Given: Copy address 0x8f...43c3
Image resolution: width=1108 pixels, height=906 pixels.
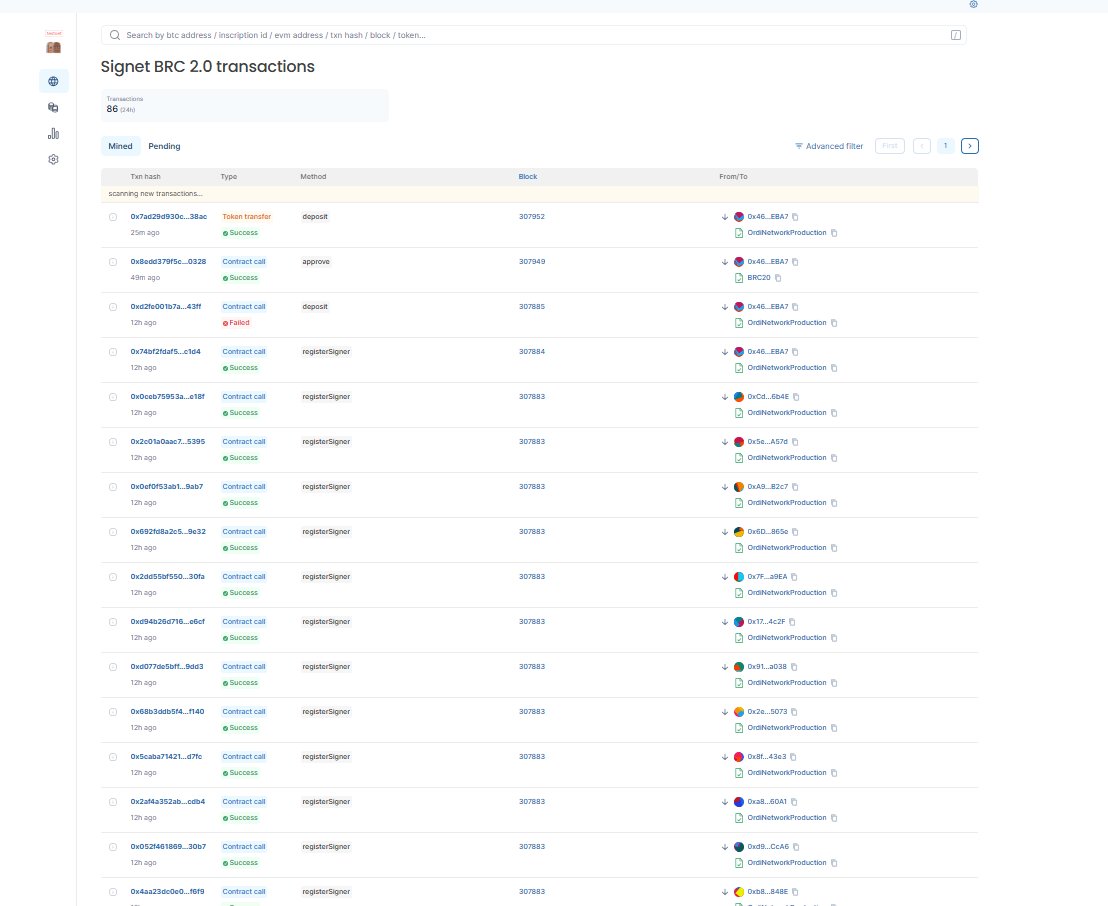Looking at the screenshot, I should (x=793, y=757).
